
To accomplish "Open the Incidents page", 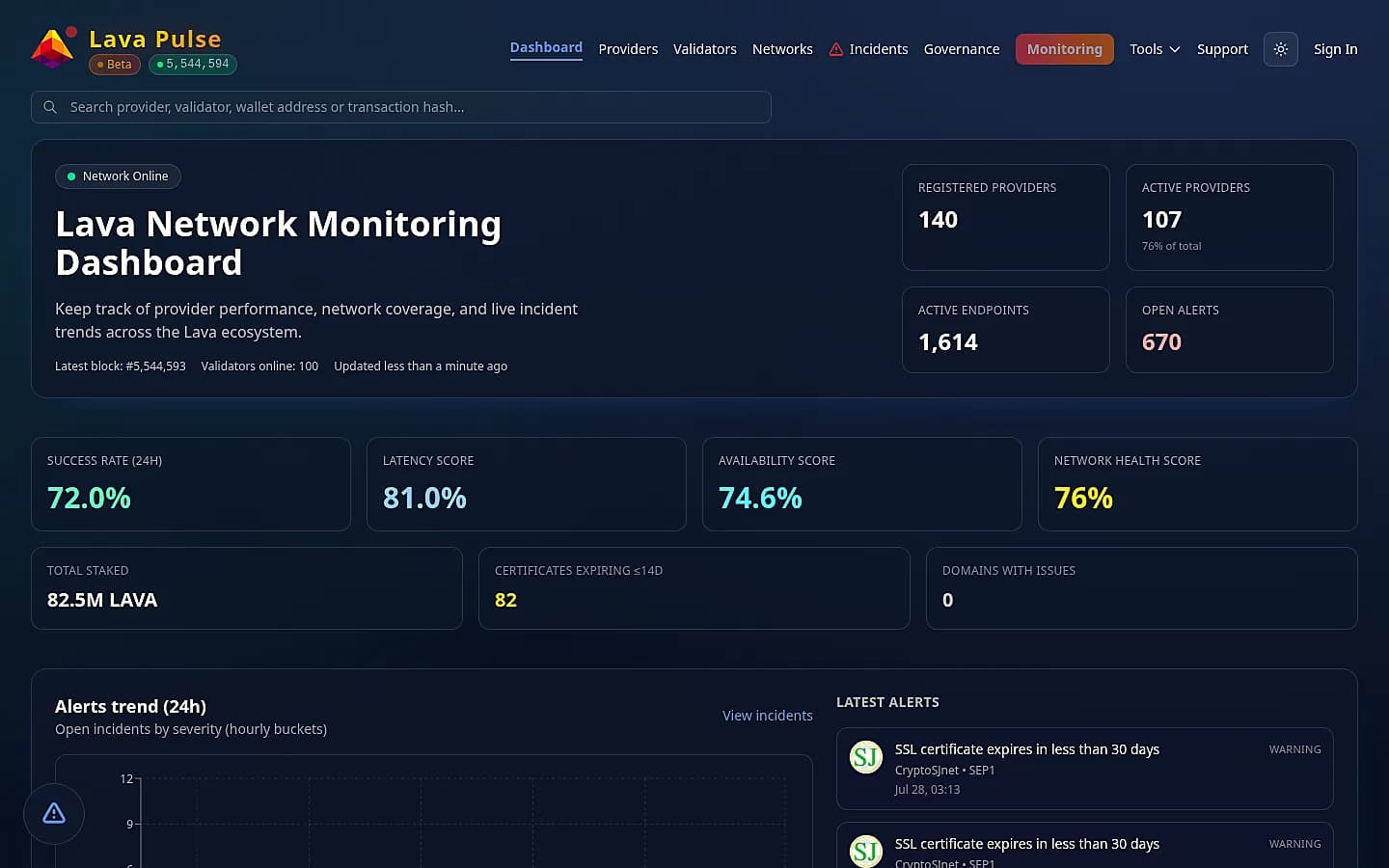I will point(868,49).
